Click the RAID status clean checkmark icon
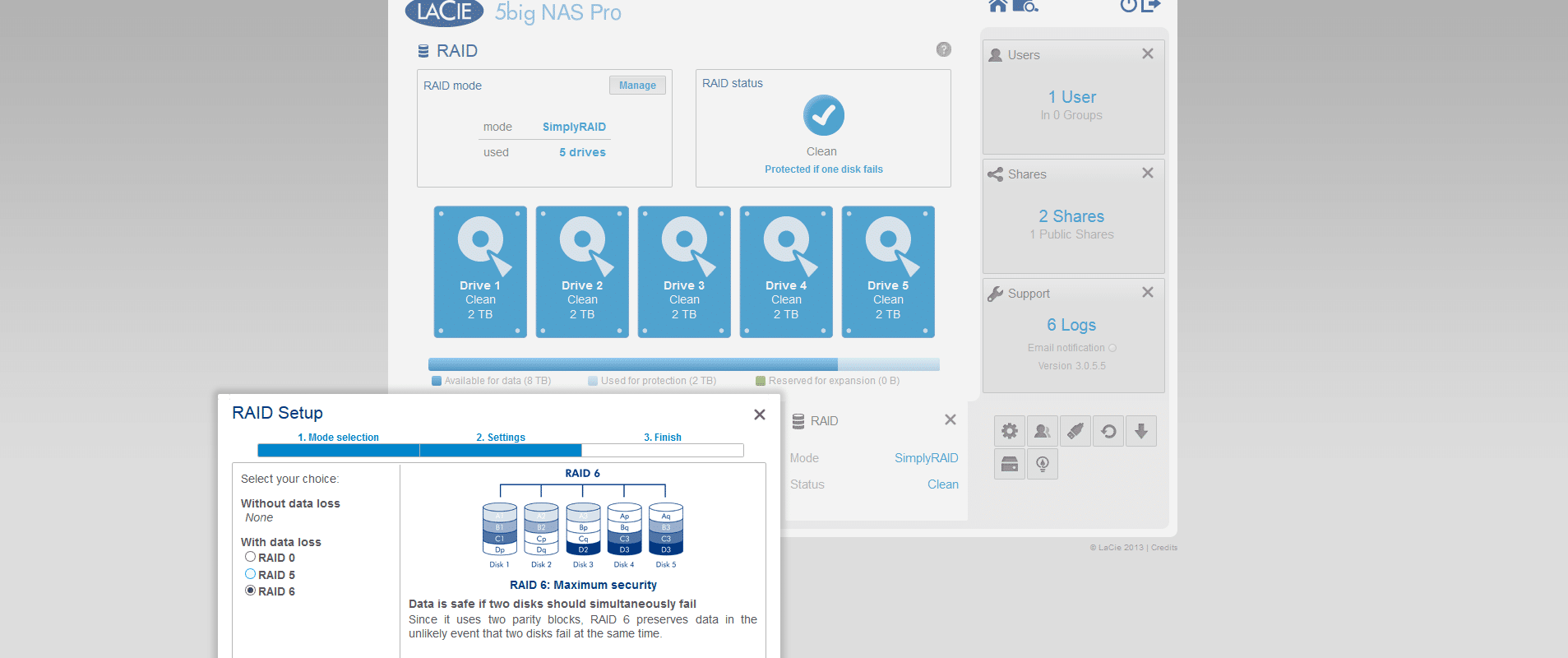 click(x=823, y=115)
